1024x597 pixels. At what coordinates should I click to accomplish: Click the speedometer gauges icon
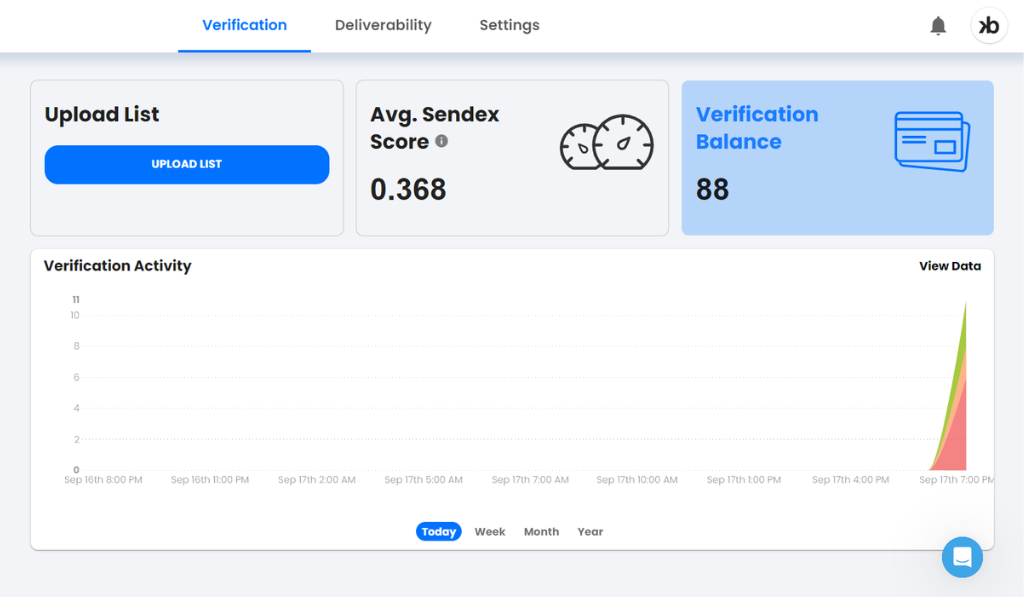607,142
